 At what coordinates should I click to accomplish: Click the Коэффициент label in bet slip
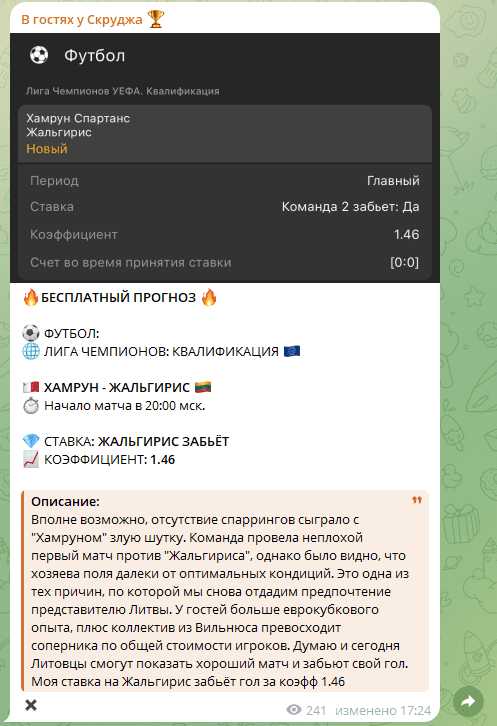(x=74, y=234)
